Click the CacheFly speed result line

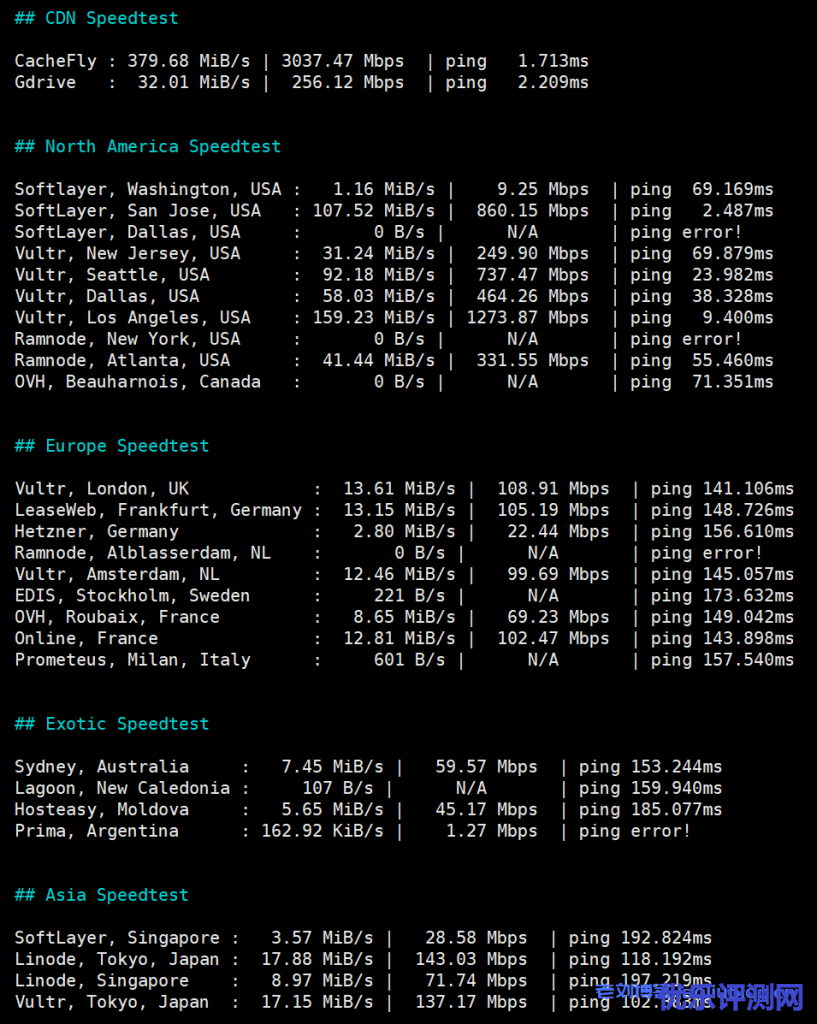coord(300,61)
